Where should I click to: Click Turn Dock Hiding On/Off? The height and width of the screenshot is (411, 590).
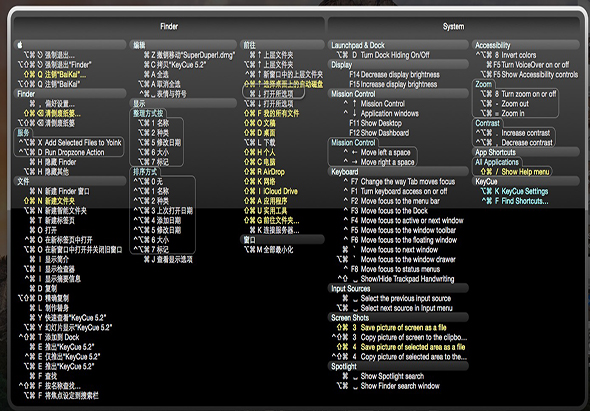coord(383,55)
